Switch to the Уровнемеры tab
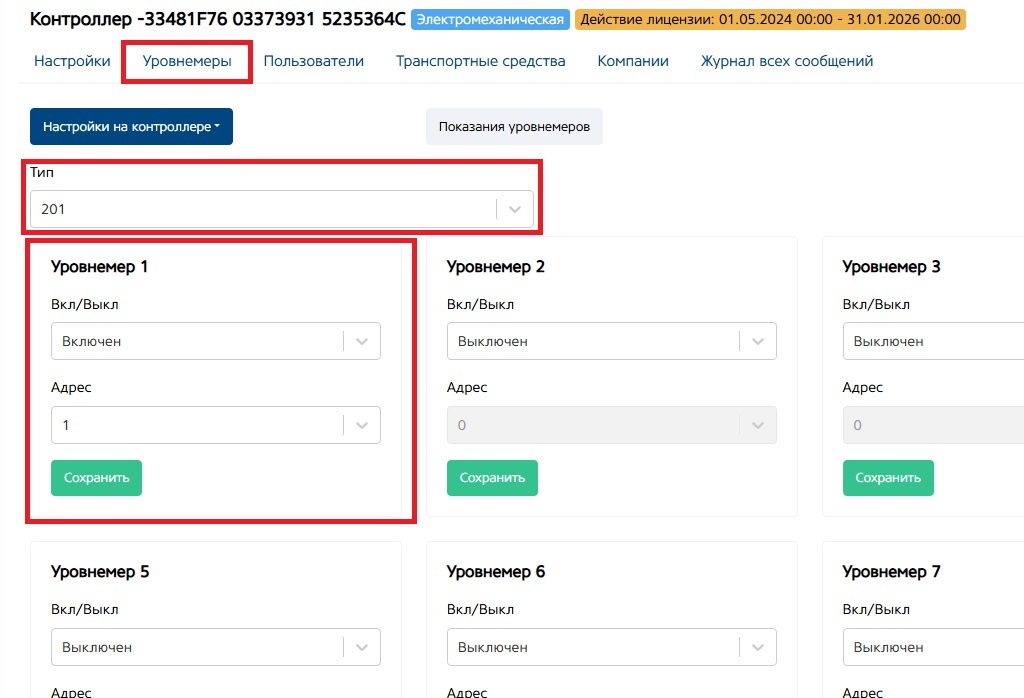 click(x=187, y=61)
